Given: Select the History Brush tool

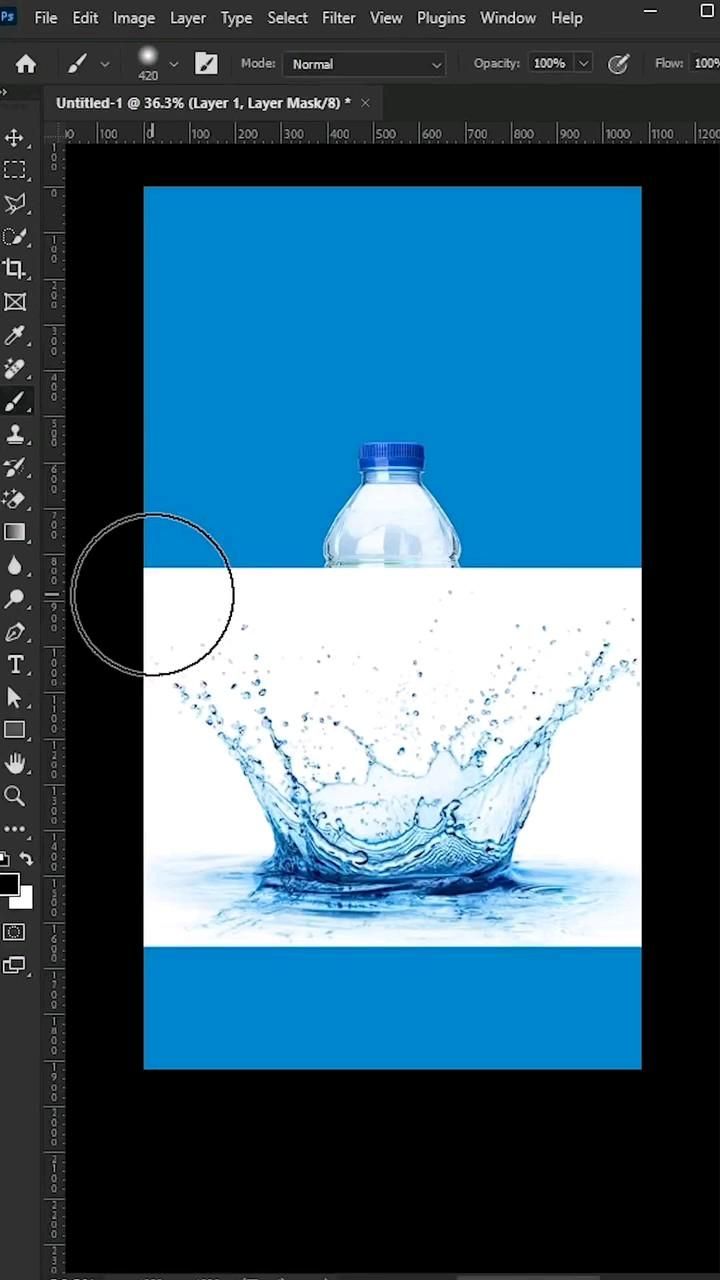Looking at the screenshot, I should 15,467.
